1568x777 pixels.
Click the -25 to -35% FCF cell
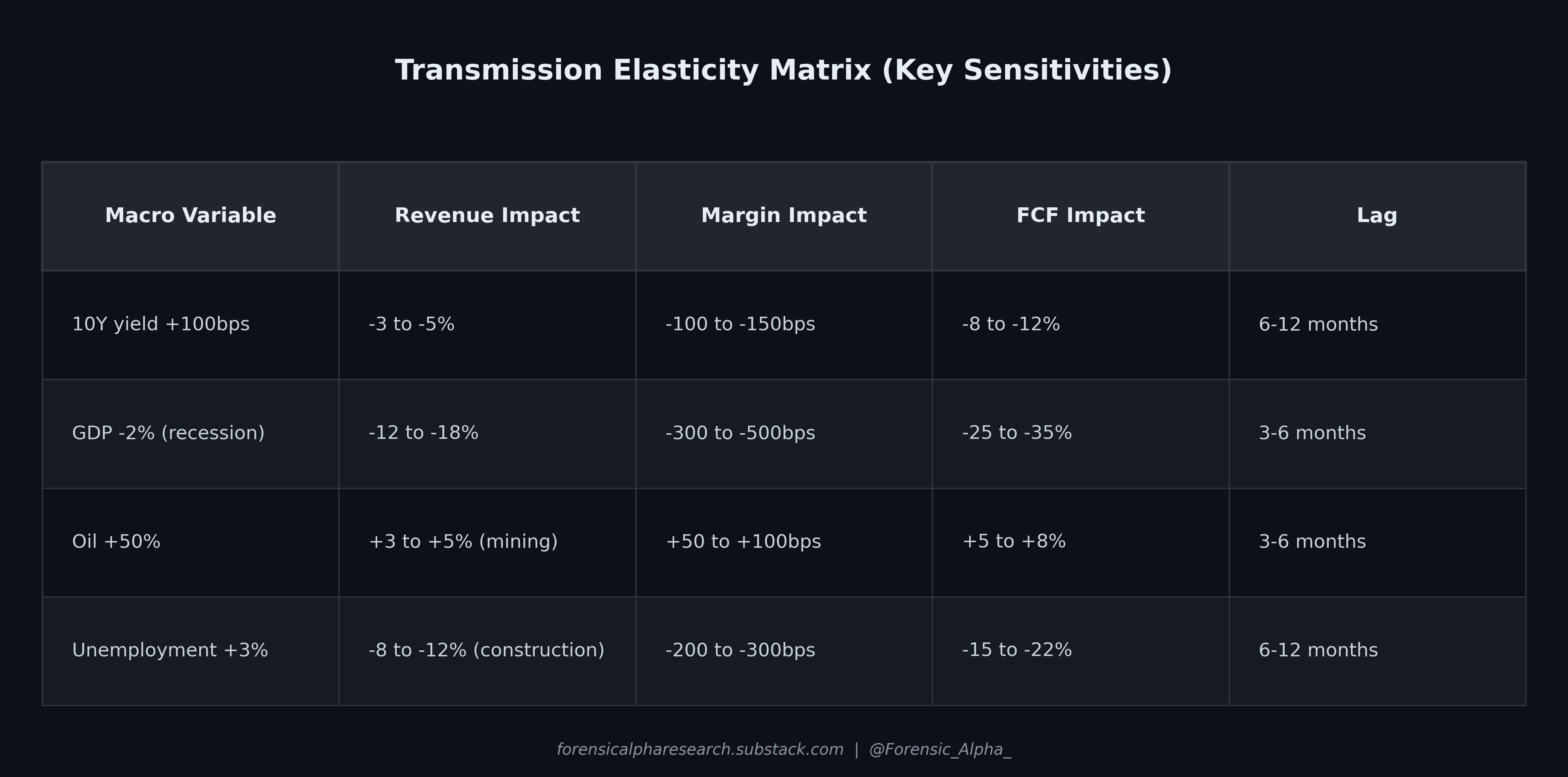click(1080, 434)
